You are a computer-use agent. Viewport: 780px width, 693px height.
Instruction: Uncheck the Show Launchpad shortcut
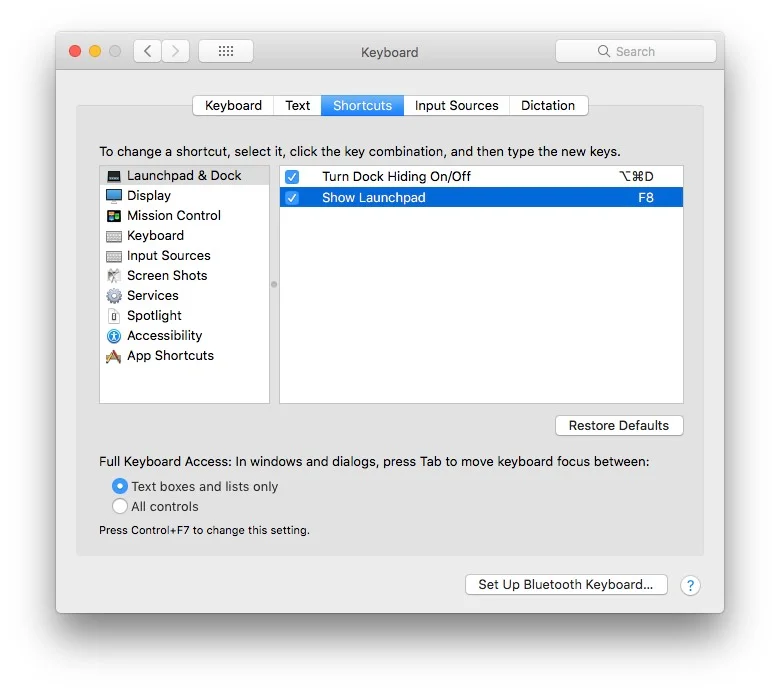click(292, 198)
